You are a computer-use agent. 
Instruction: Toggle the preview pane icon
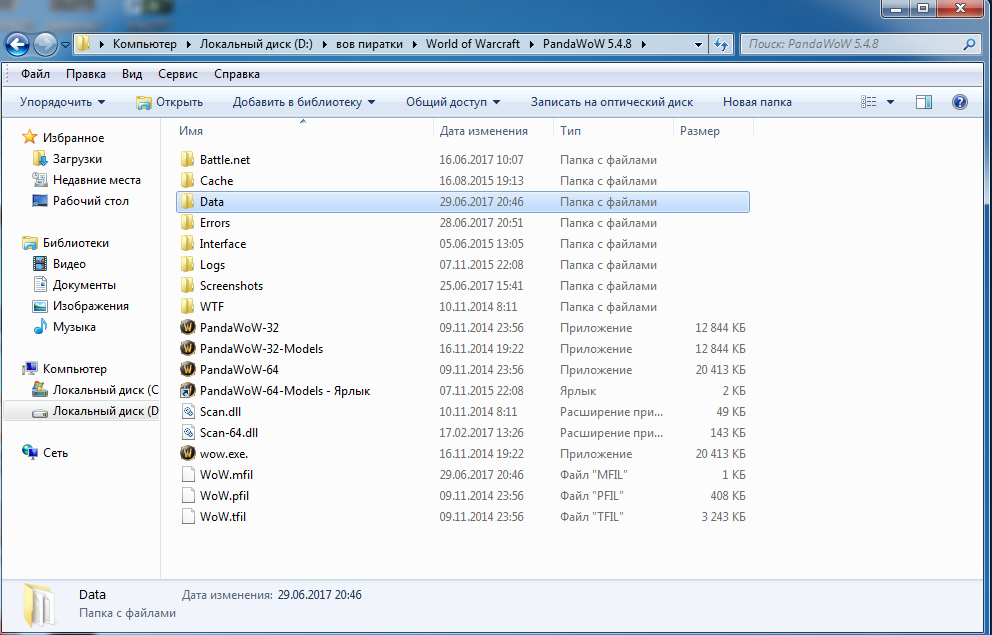(924, 102)
